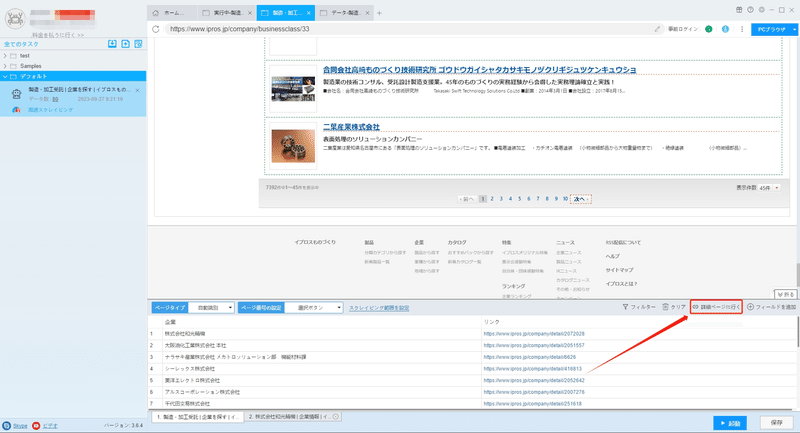Image resolution: width=800 pixels, height=433 pixels.
Task: Click the crab avatar in the sidebar
Action: coord(15,19)
